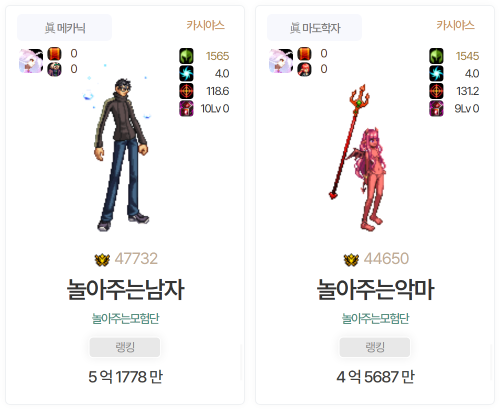Click the white-haired avatar on the left card

tap(31, 61)
